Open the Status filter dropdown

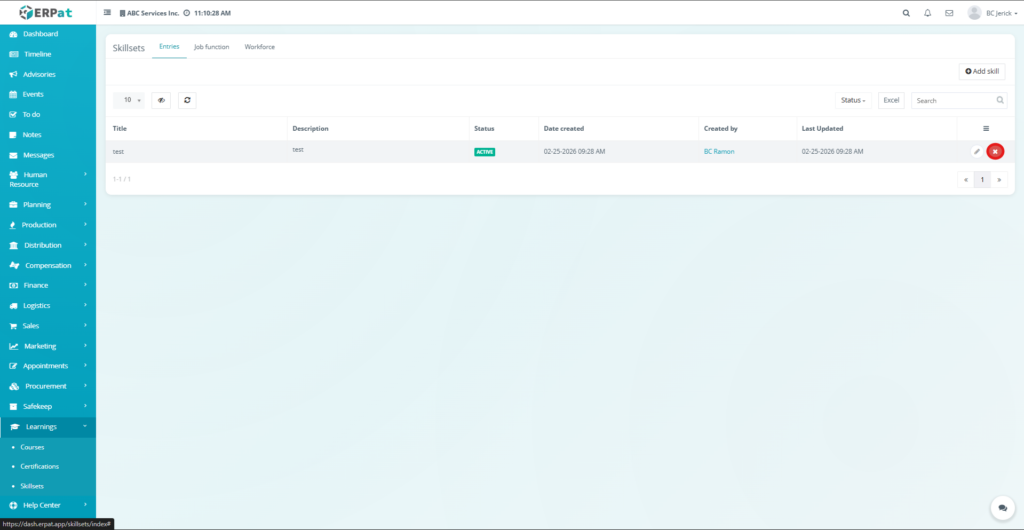(x=853, y=100)
